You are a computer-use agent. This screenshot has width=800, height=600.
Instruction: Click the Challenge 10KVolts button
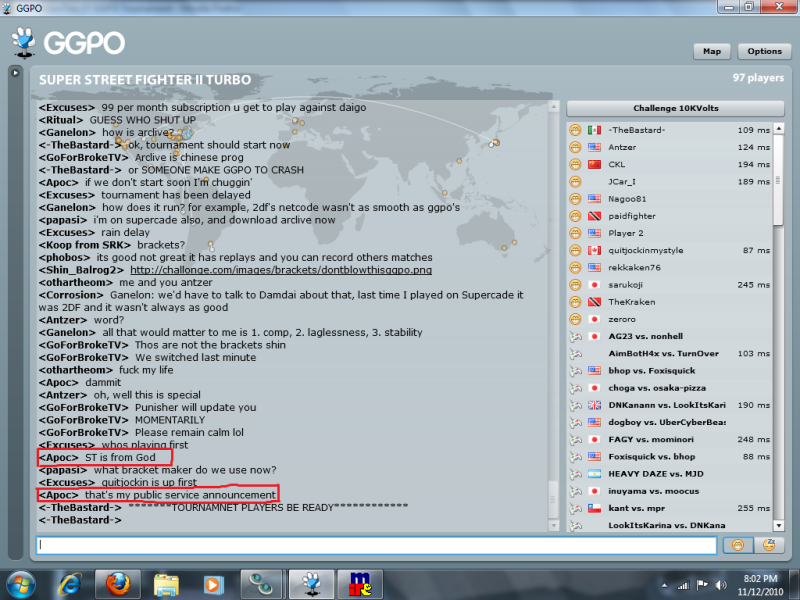[x=676, y=108]
